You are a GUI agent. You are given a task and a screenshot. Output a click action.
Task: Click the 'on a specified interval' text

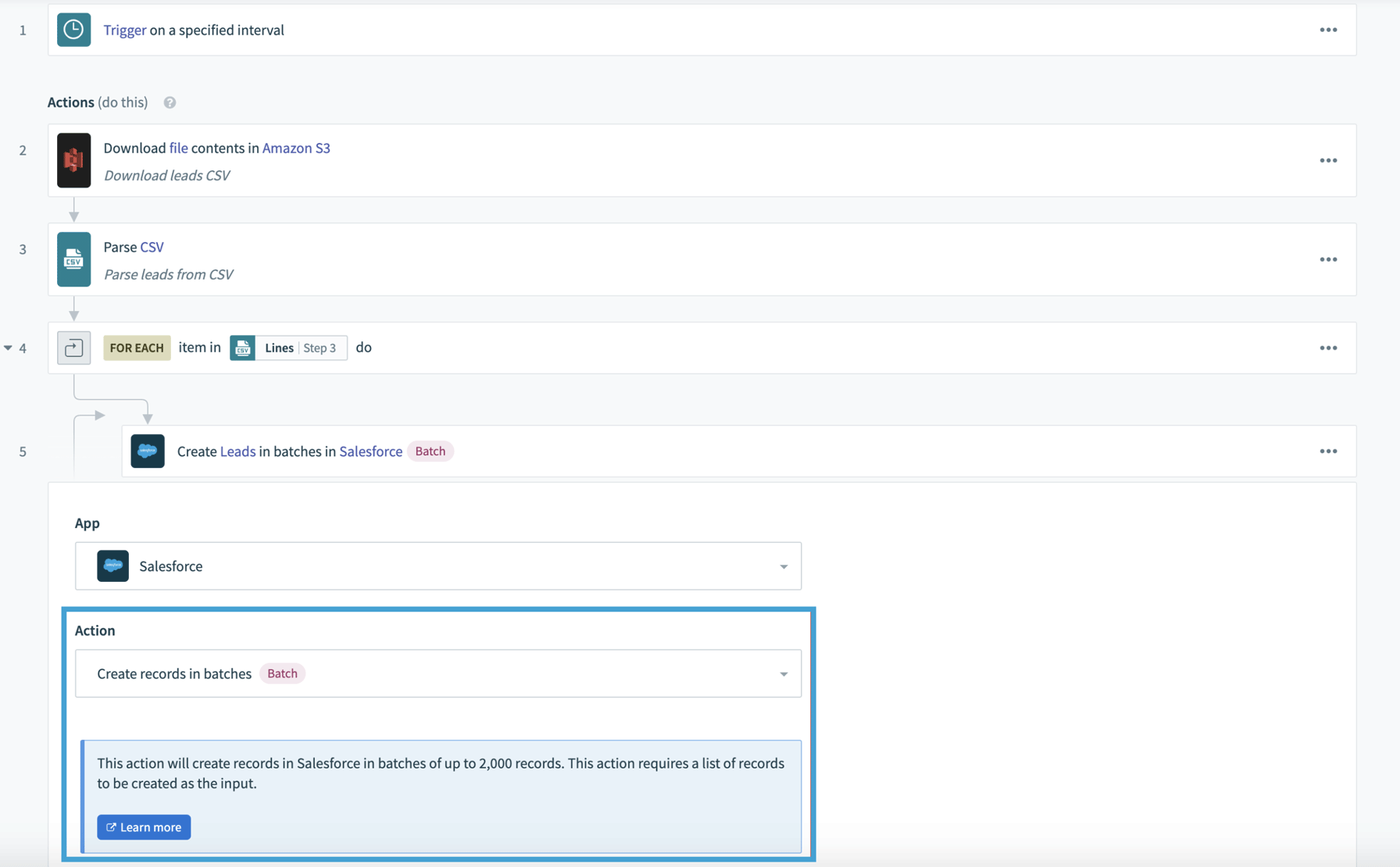click(216, 30)
